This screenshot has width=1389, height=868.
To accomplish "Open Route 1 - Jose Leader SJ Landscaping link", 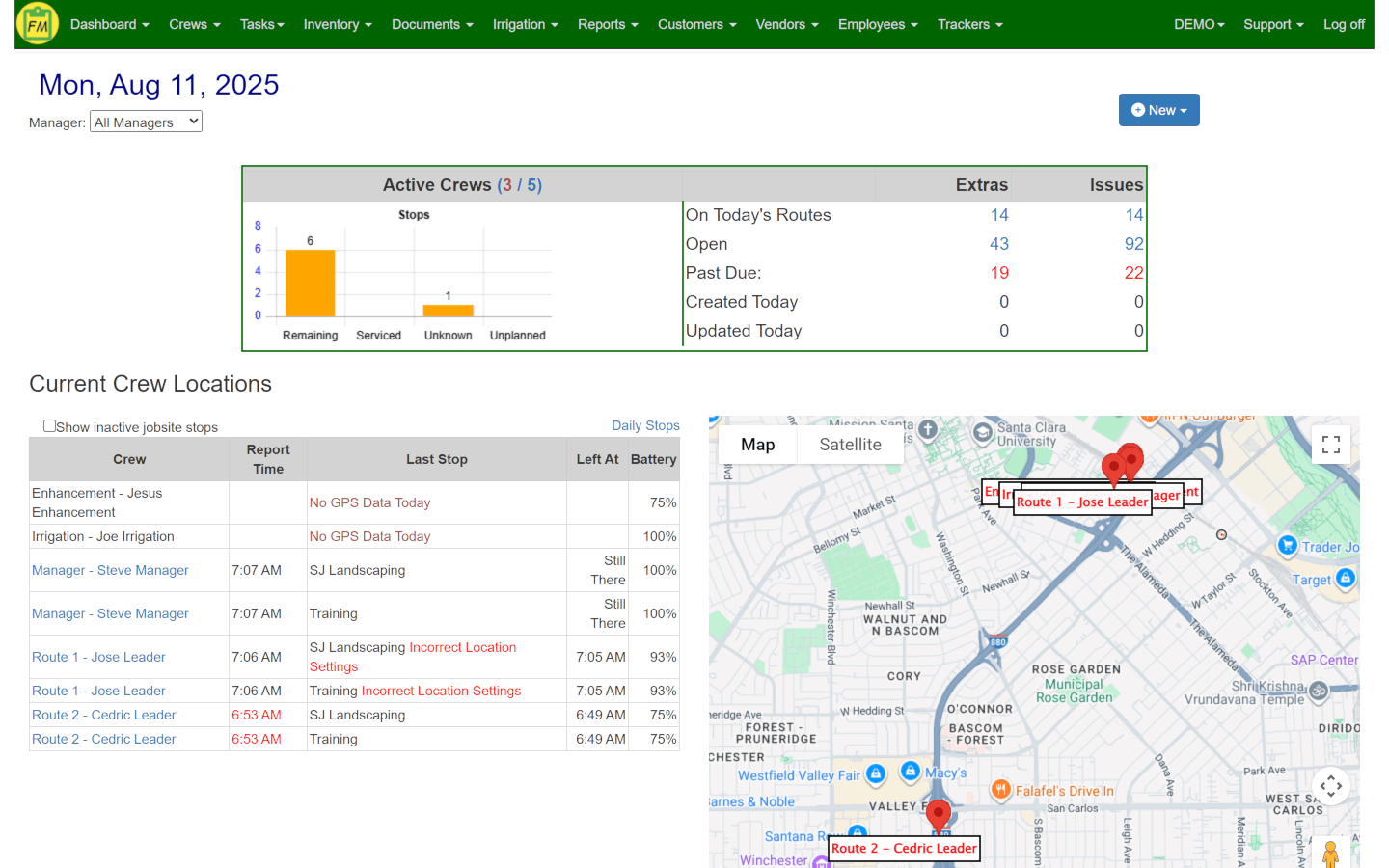I will (x=98, y=657).
